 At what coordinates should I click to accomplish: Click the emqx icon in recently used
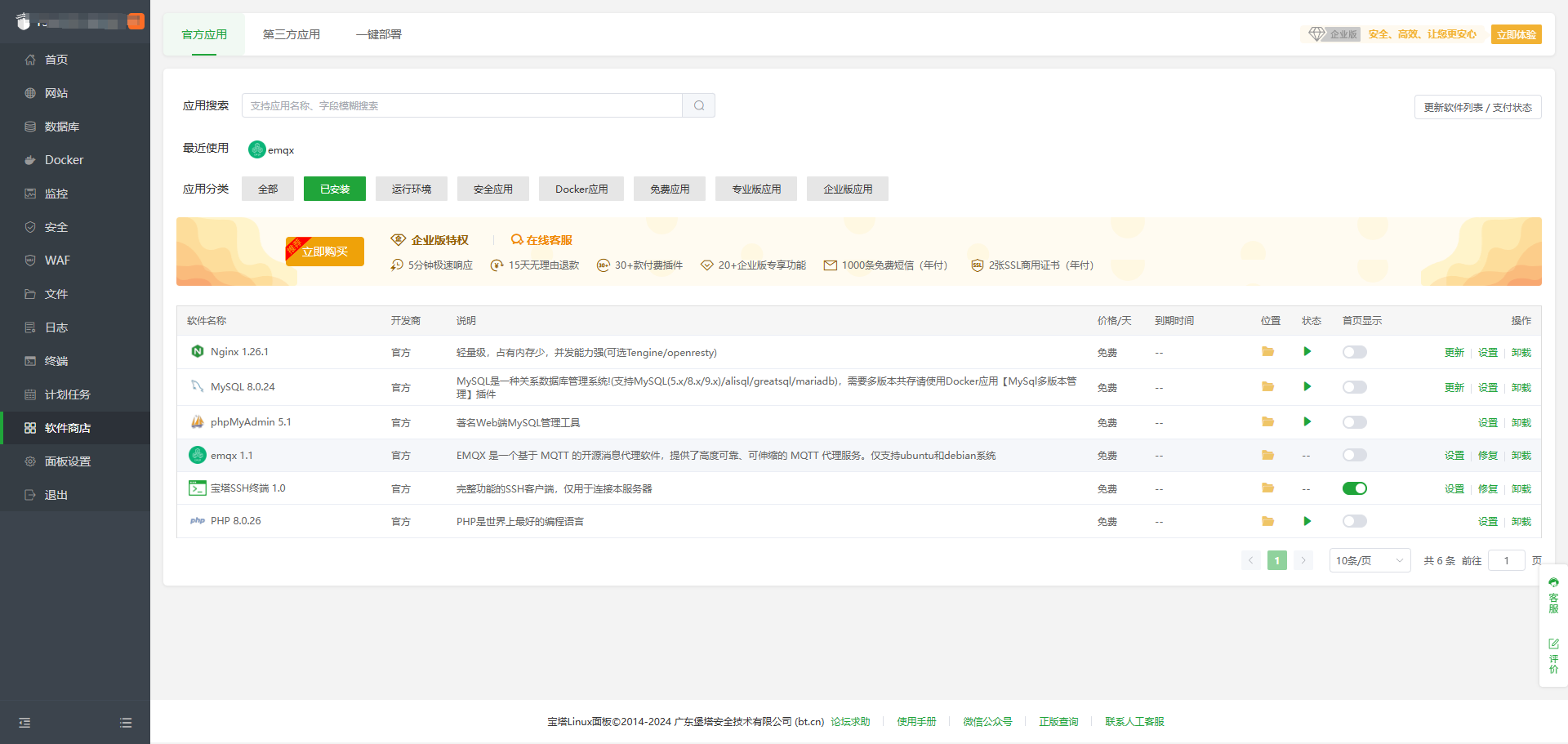tap(257, 149)
